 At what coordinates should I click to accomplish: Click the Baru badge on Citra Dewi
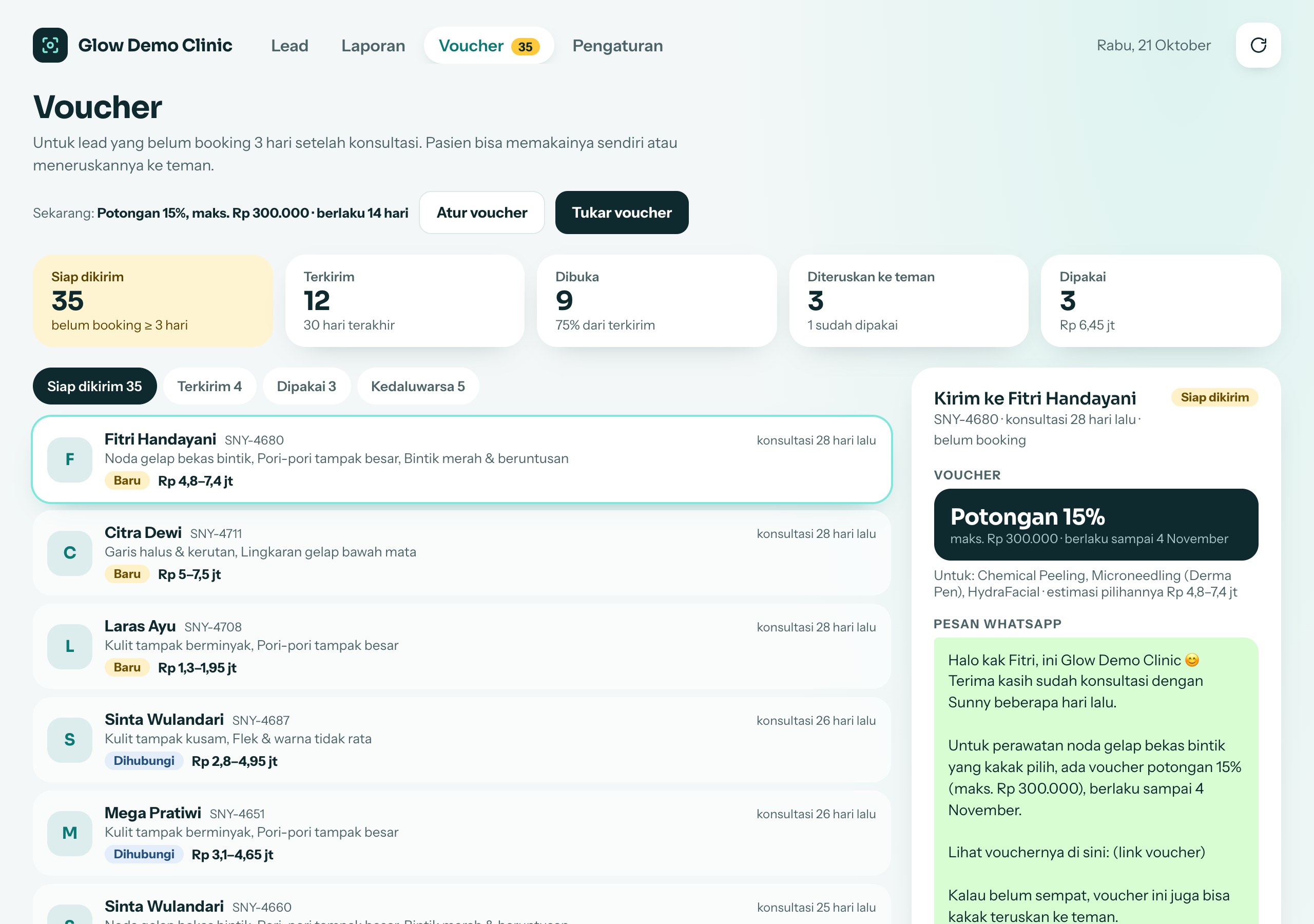[127, 574]
